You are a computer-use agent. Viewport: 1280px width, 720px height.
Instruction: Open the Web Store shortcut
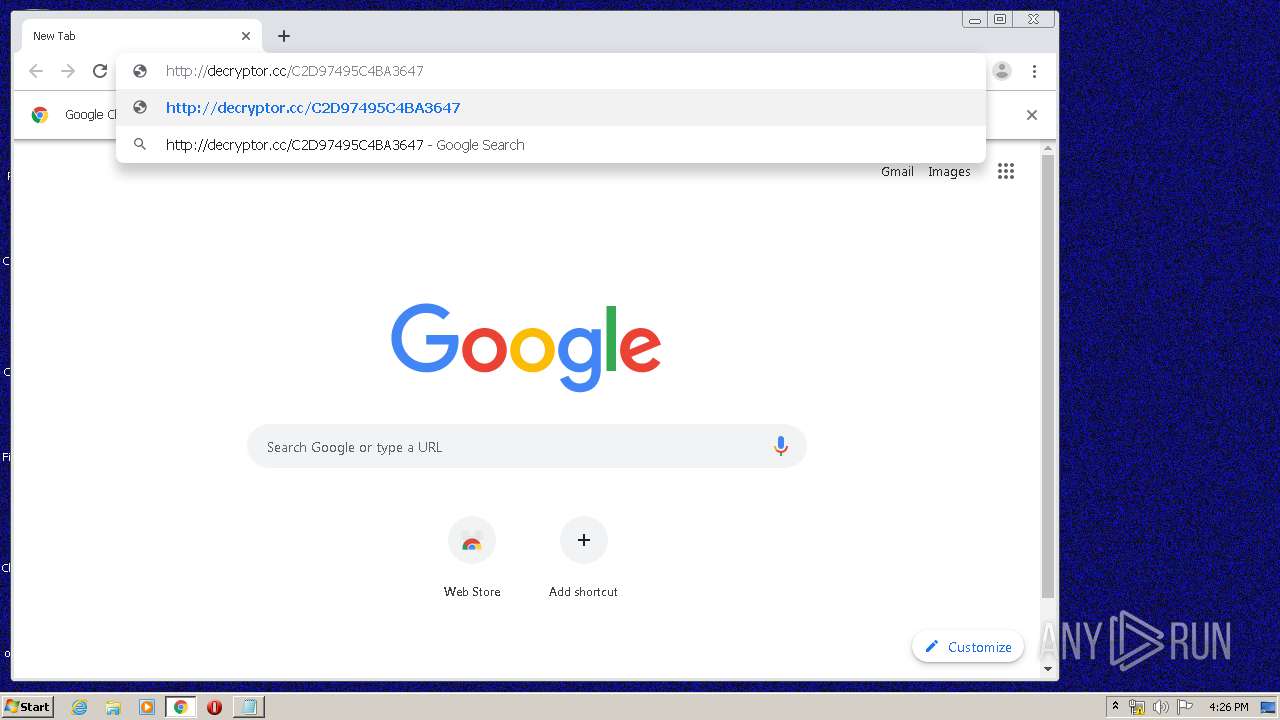coord(472,558)
